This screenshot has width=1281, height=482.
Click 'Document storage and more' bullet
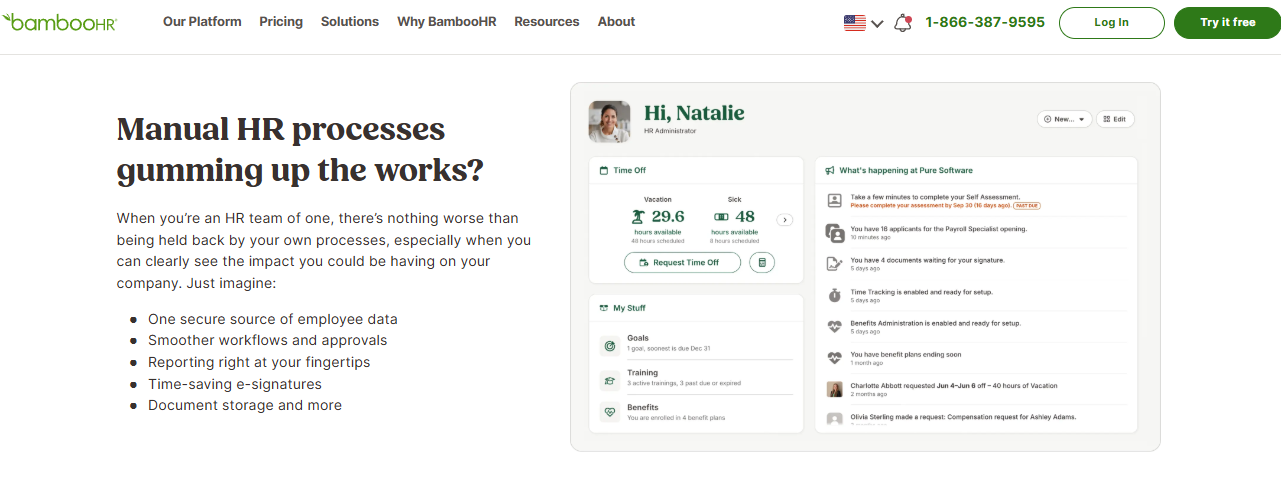[245, 405]
